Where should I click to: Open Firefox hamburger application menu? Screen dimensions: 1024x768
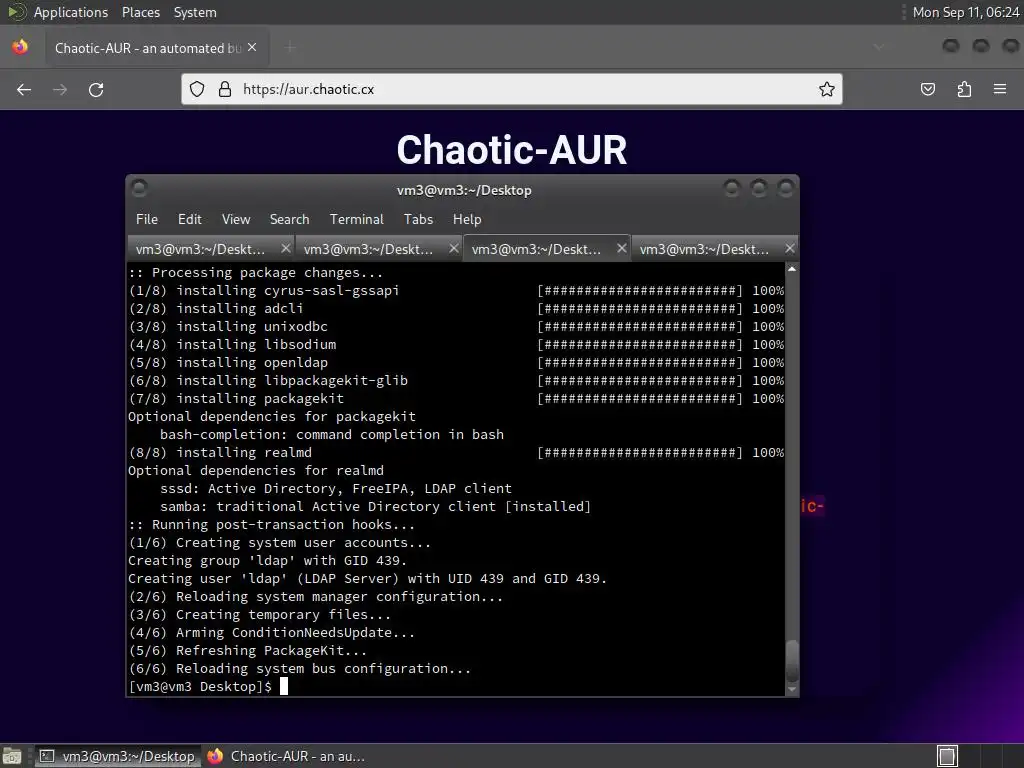click(x=1000, y=89)
